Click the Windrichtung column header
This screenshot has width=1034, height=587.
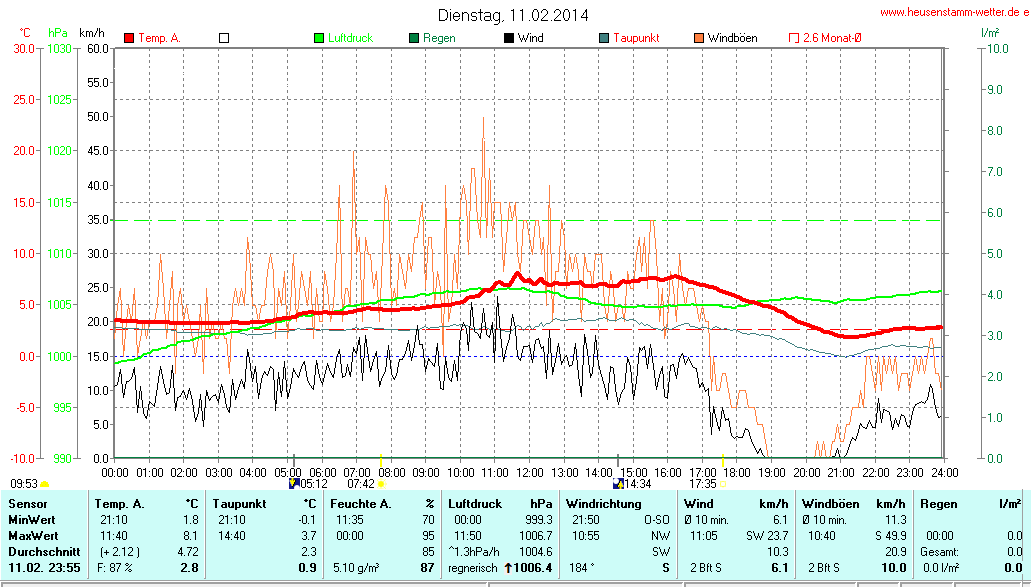[x=603, y=504]
